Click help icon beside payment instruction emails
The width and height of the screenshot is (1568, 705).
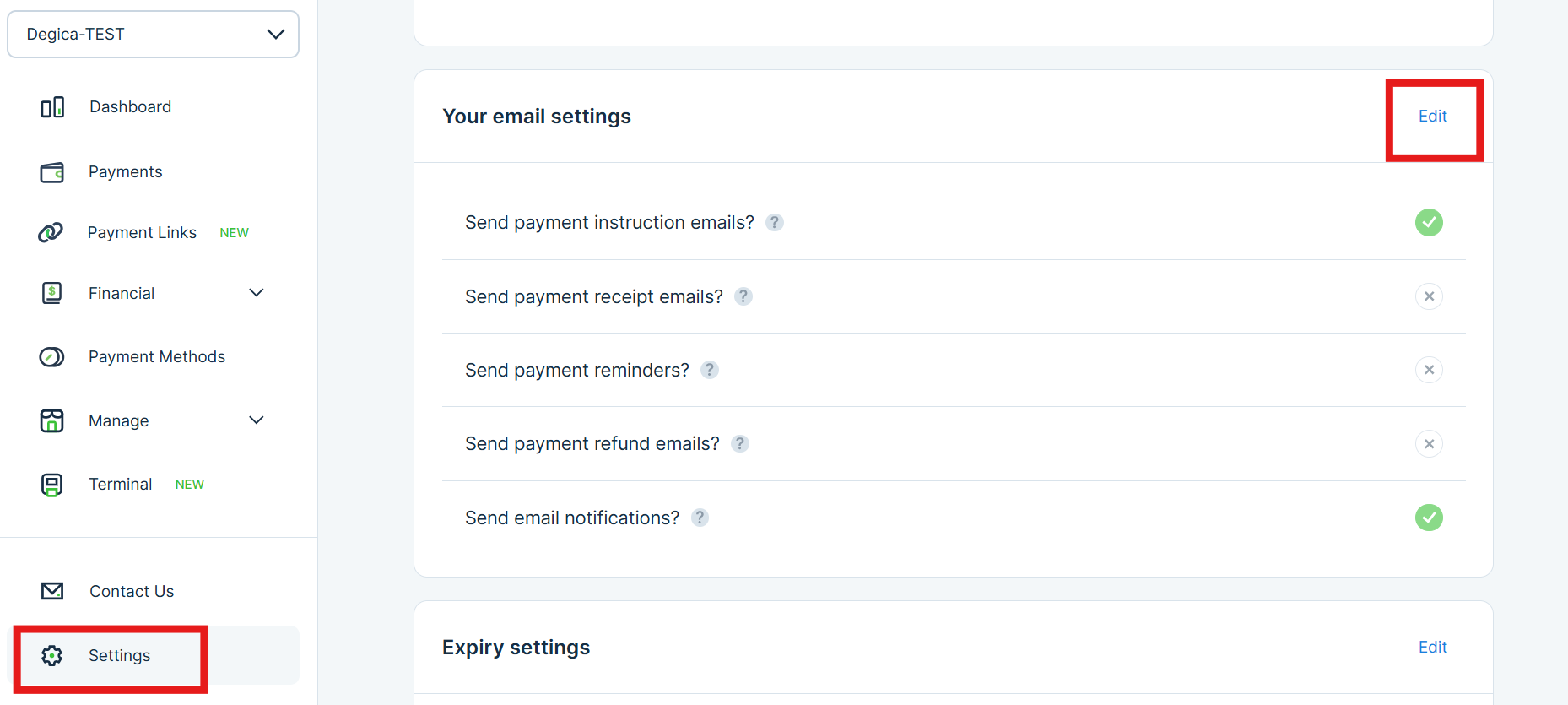click(x=775, y=222)
